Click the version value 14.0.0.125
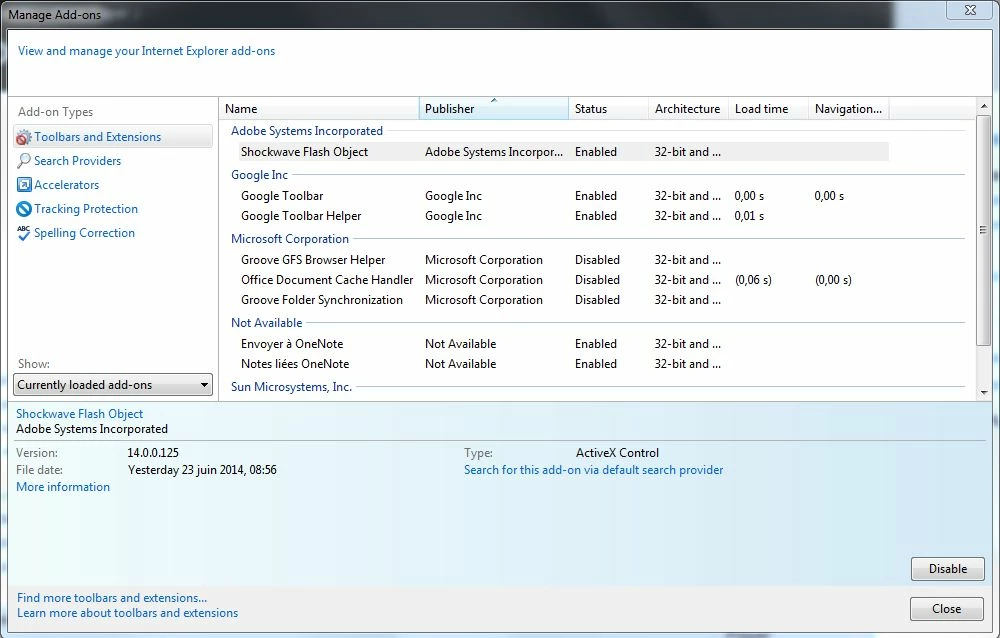The width and height of the screenshot is (1000, 638). coord(153,452)
